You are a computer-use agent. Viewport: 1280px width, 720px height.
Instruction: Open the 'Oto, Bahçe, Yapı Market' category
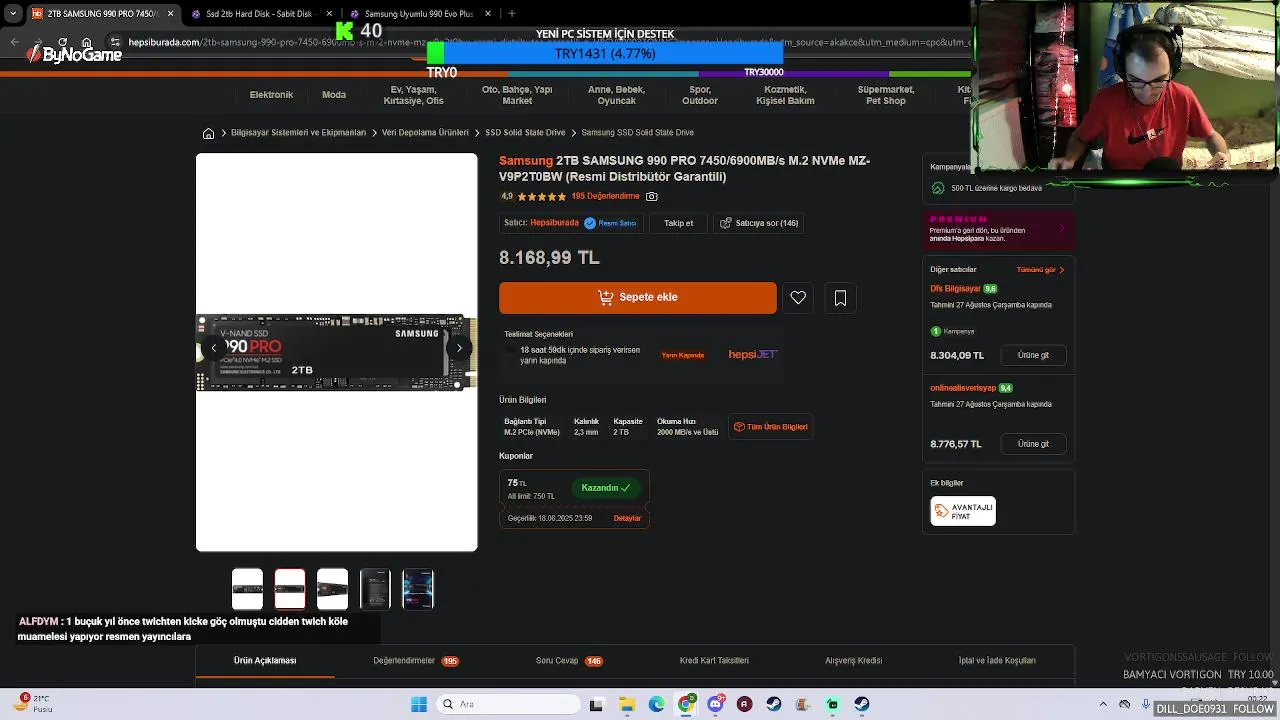pyautogui.click(x=517, y=95)
